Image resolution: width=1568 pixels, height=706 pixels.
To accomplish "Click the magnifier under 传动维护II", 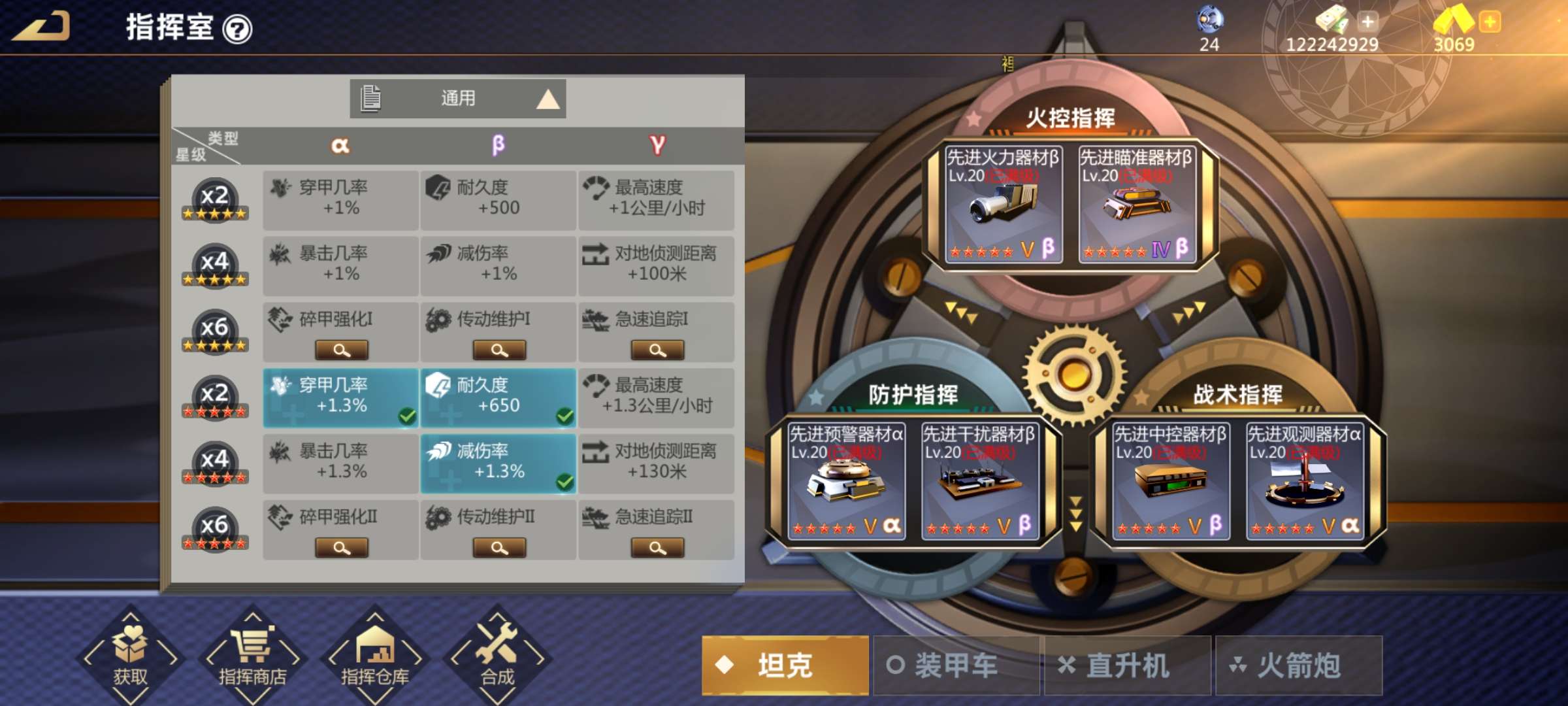I will 499,548.
